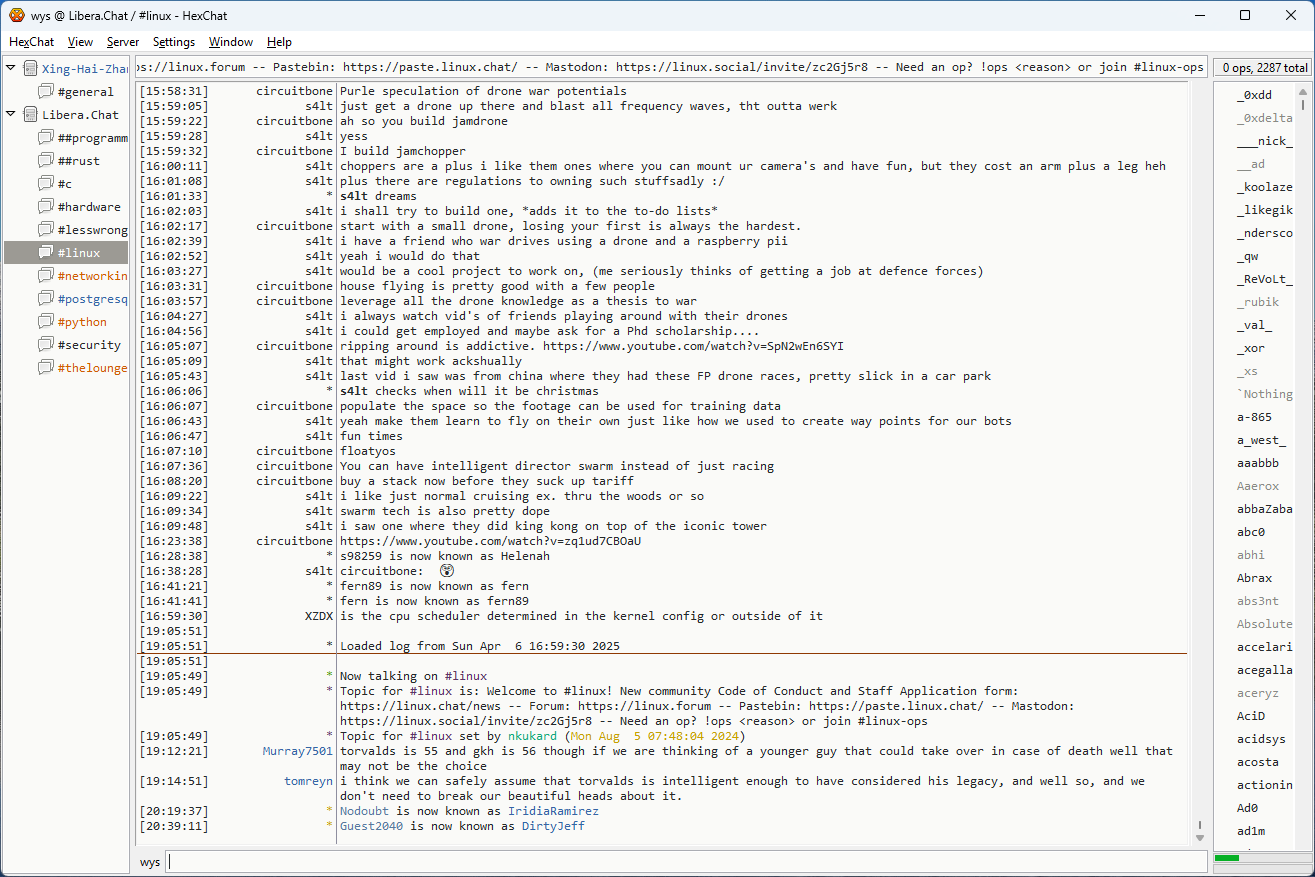Click the #security channel icon
This screenshot has height=877, width=1315.
46,345
